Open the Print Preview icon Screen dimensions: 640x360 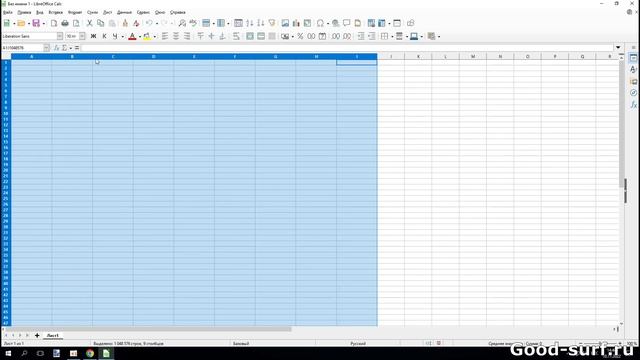(76, 23)
